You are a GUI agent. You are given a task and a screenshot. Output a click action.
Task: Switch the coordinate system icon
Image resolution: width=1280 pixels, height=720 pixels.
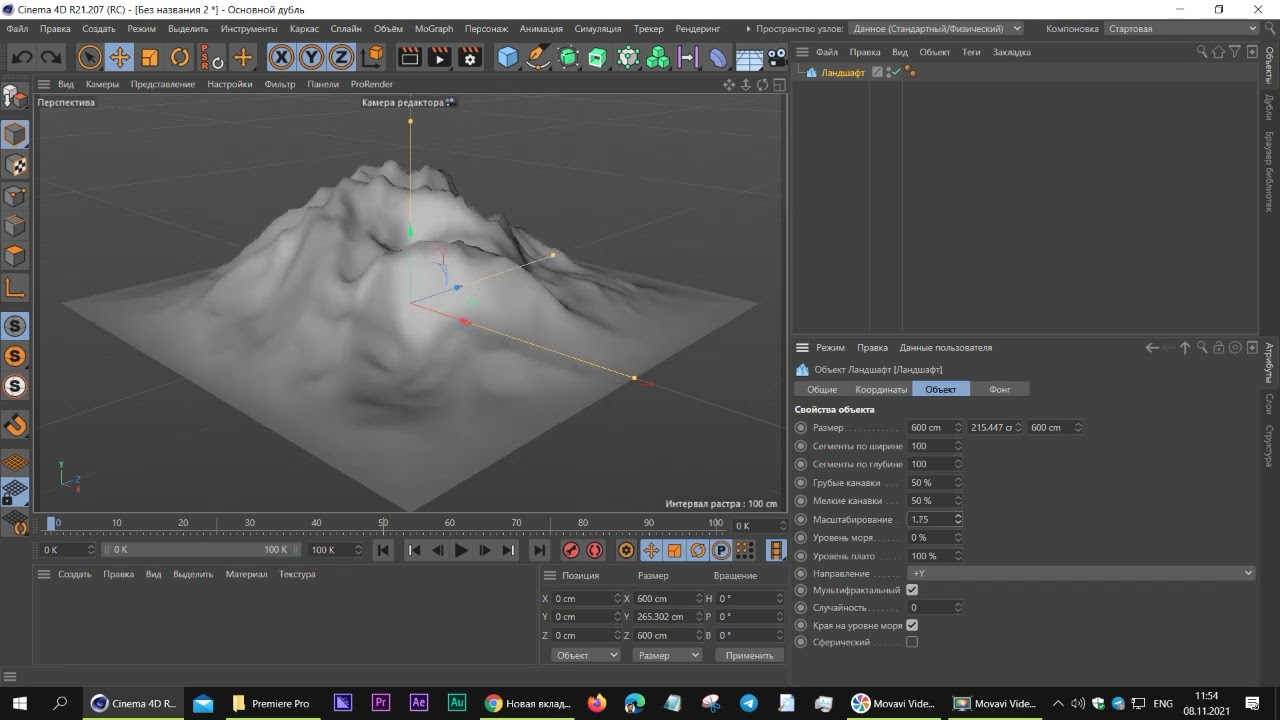(372, 58)
